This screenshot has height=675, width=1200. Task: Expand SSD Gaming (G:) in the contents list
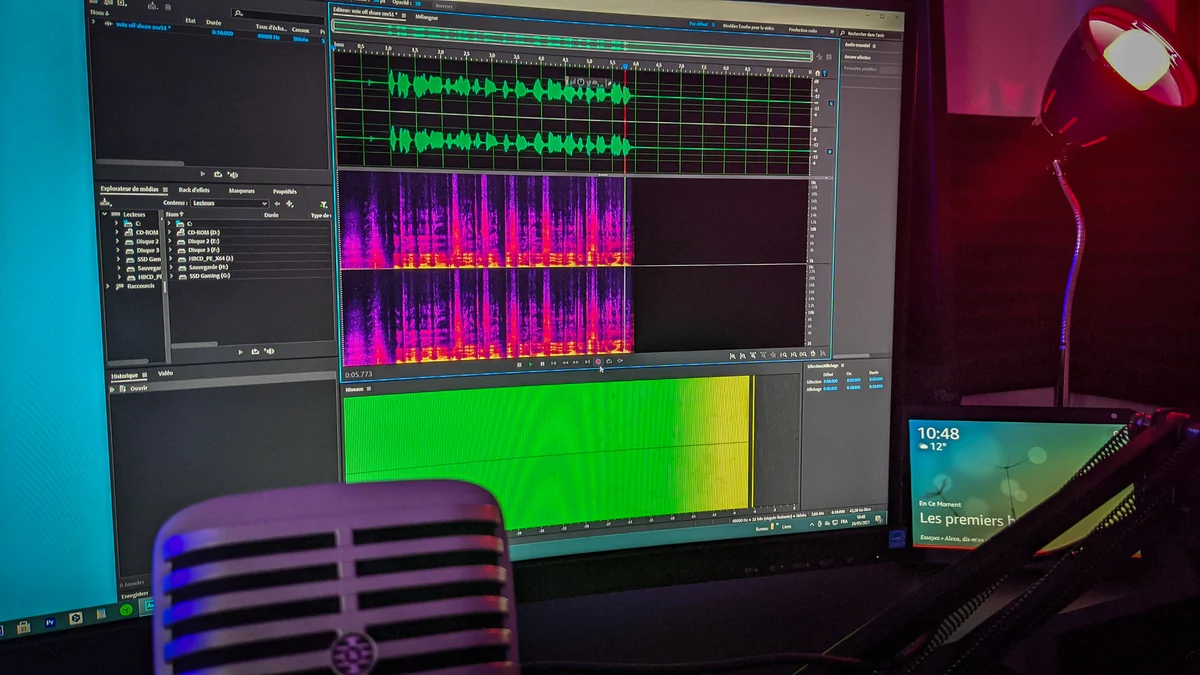coord(171,276)
